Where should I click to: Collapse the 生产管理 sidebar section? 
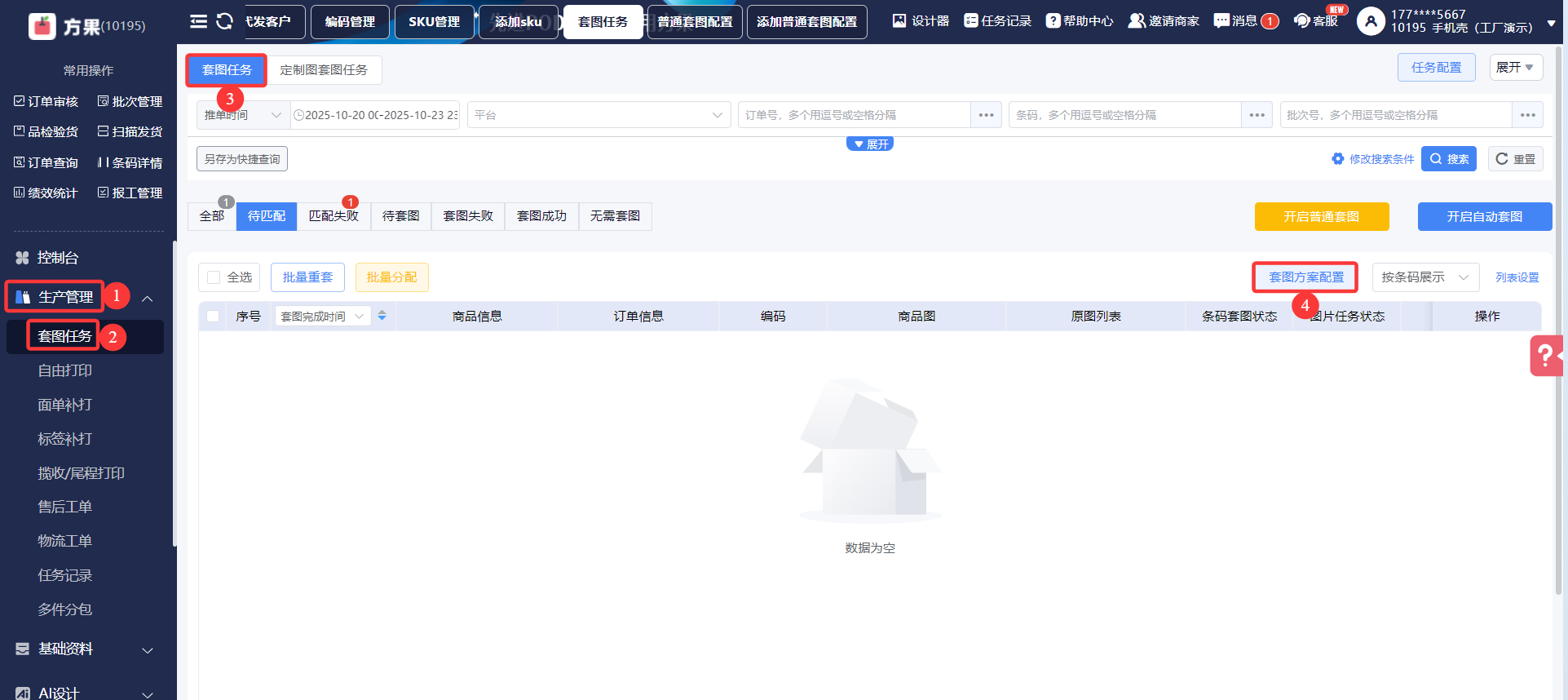[x=148, y=298]
